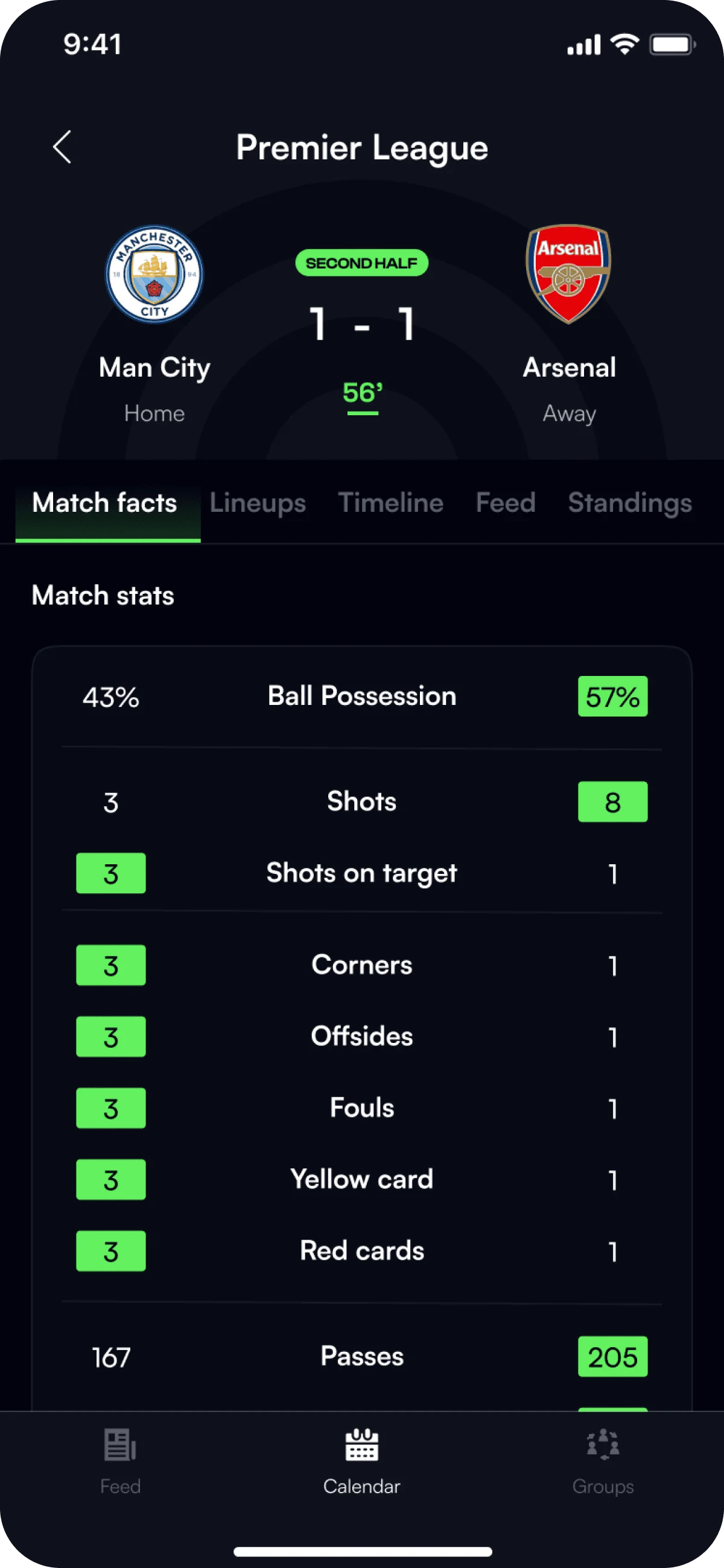724x1568 pixels.
Task: Expand the Ball Possession stat row
Action: click(361, 696)
